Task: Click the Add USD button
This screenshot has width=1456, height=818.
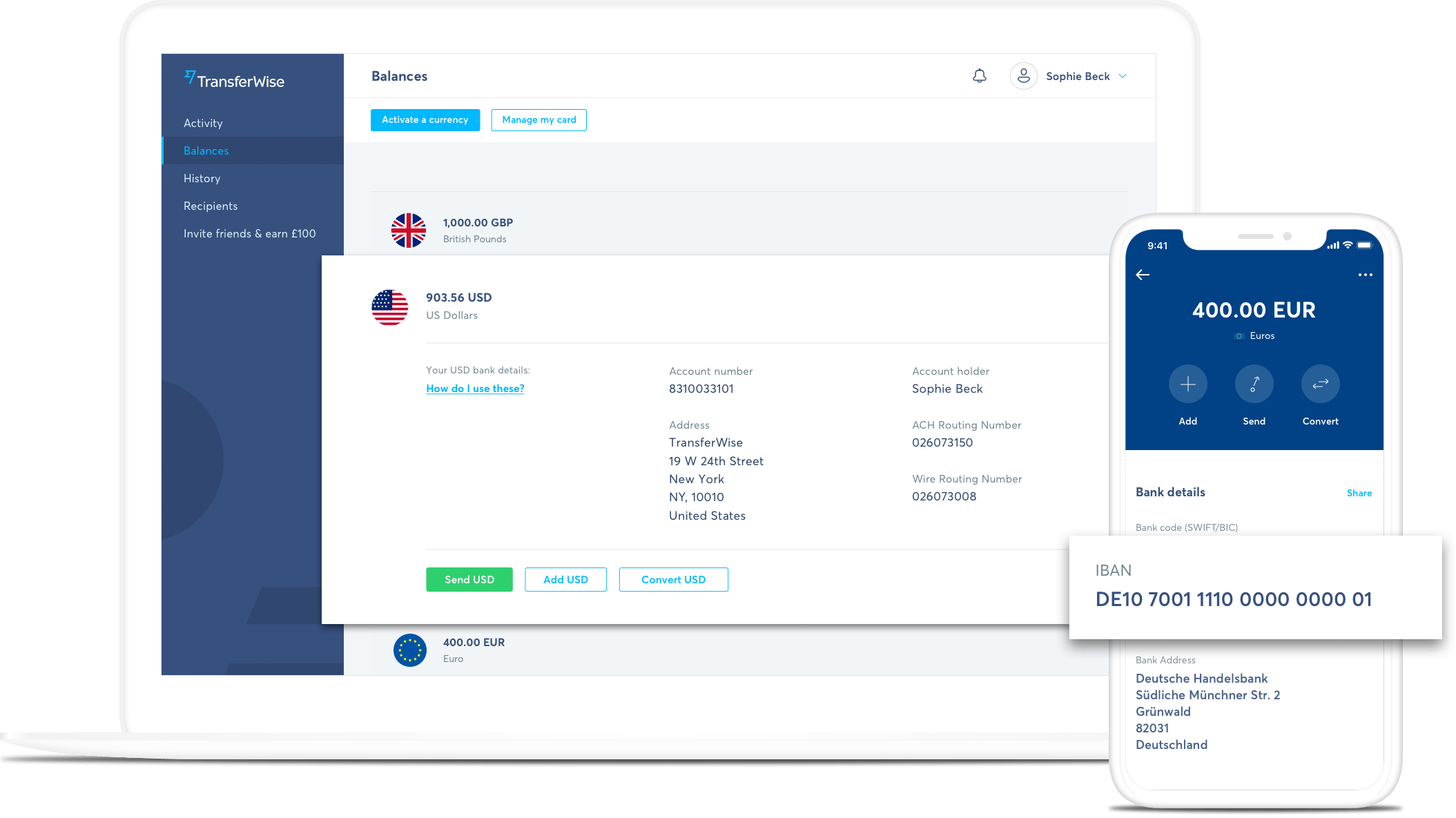Action: pyautogui.click(x=564, y=579)
